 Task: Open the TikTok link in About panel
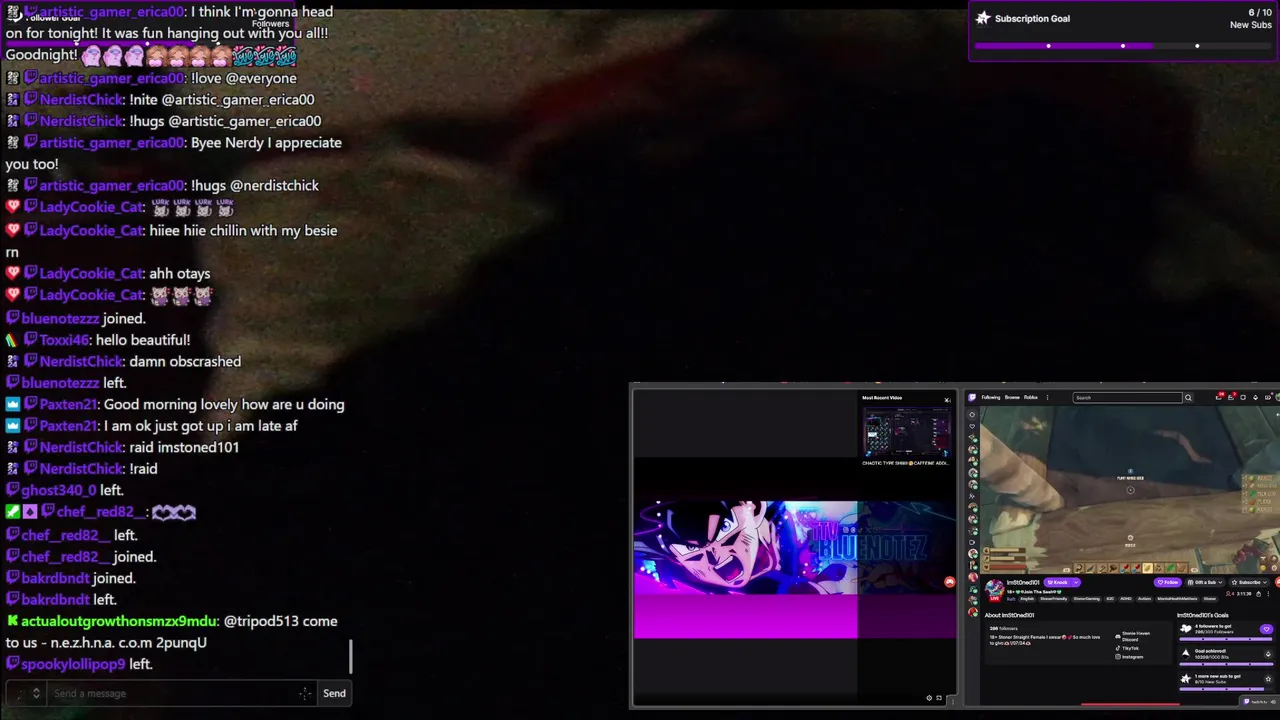[1127, 648]
